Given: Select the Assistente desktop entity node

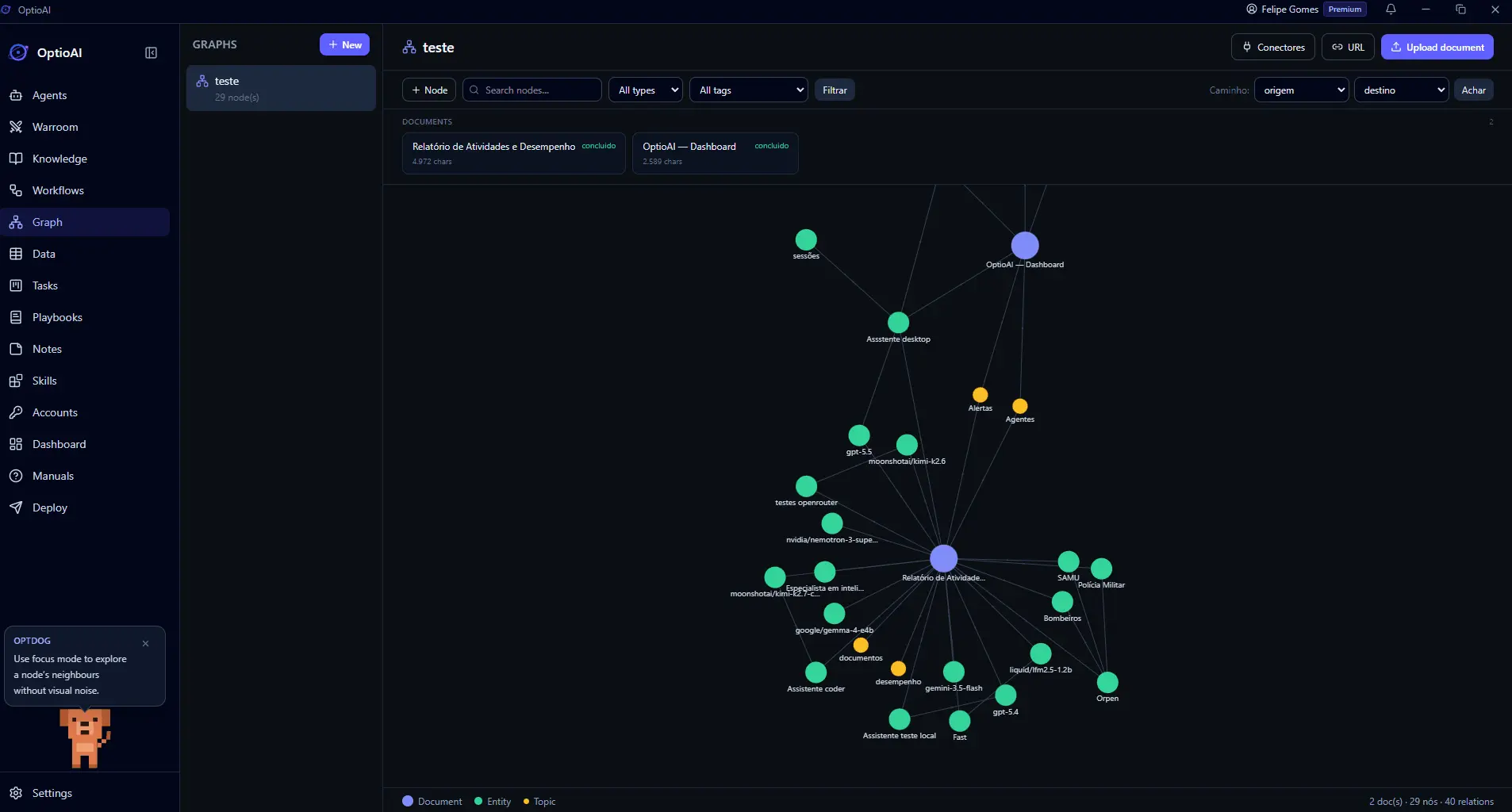Looking at the screenshot, I should [x=898, y=323].
